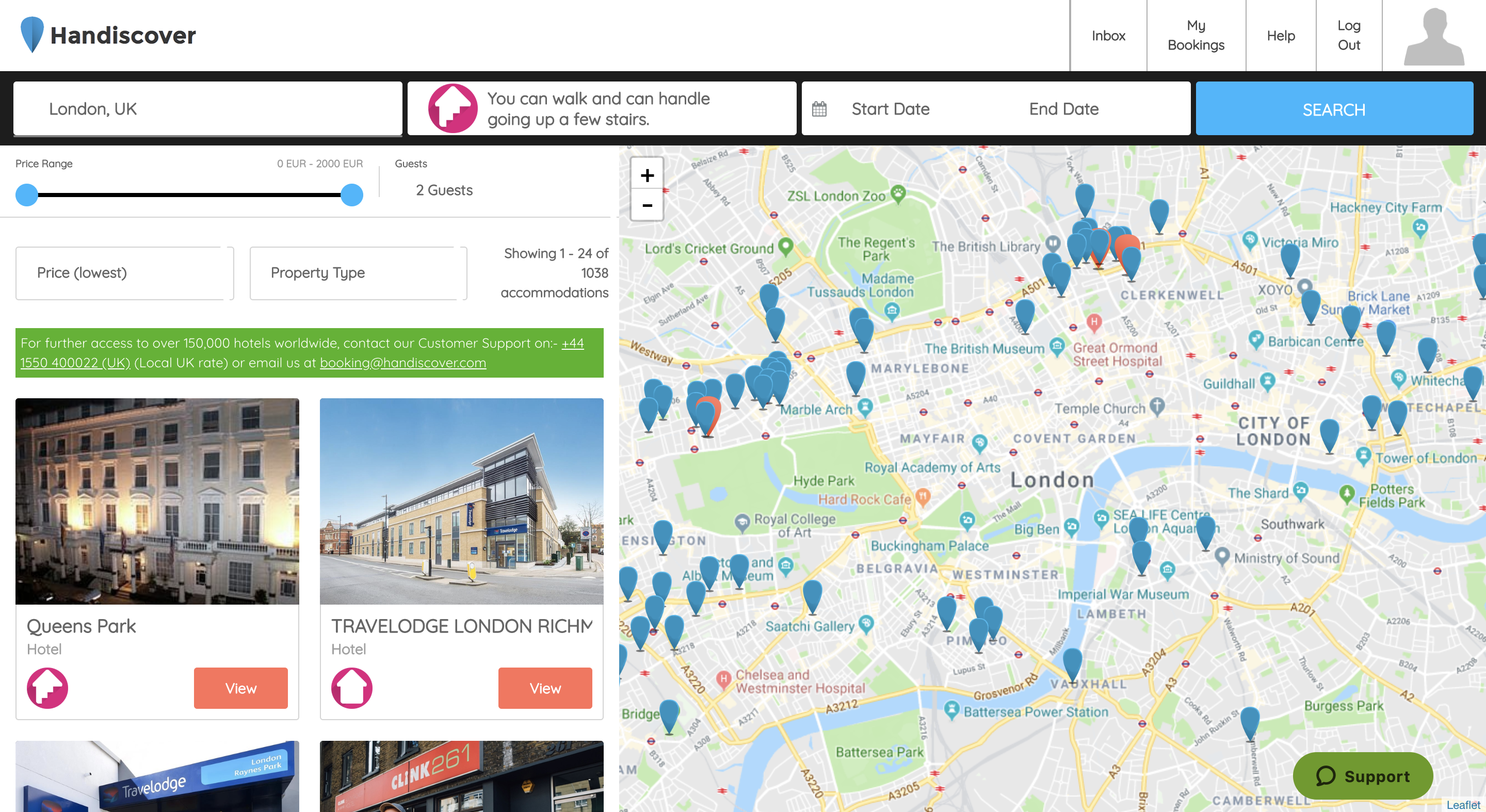Viewport: 1486px width, 812px height.
Task: View the Travelodge London Richmond listing
Action: click(x=545, y=688)
